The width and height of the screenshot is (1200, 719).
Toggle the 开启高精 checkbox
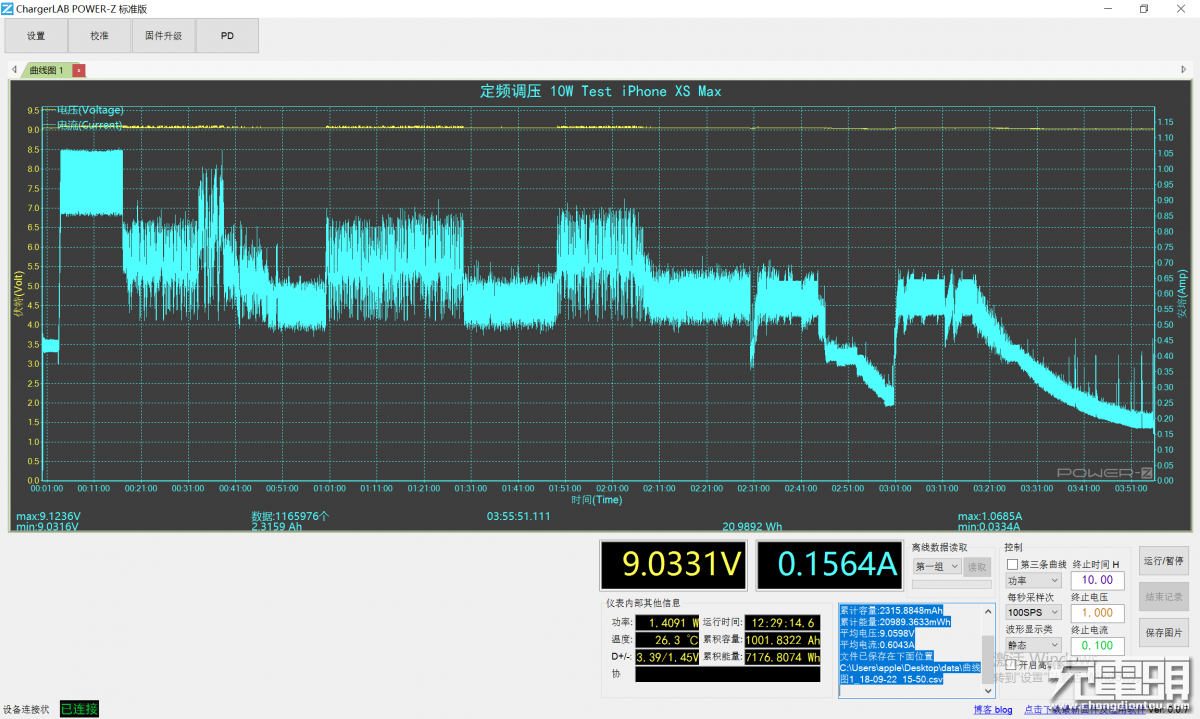coord(1012,664)
